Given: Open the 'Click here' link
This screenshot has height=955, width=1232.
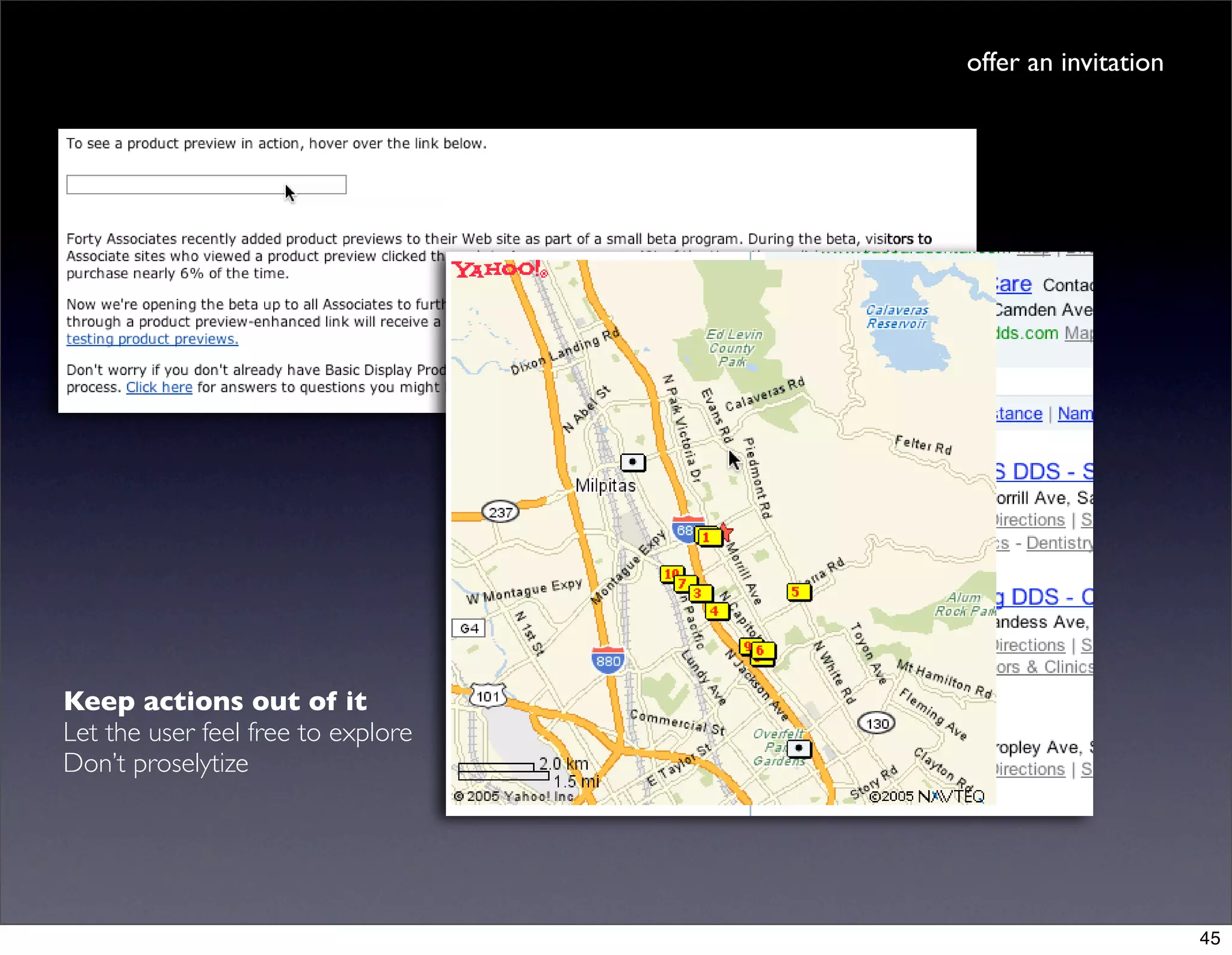Looking at the screenshot, I should pyautogui.click(x=159, y=388).
